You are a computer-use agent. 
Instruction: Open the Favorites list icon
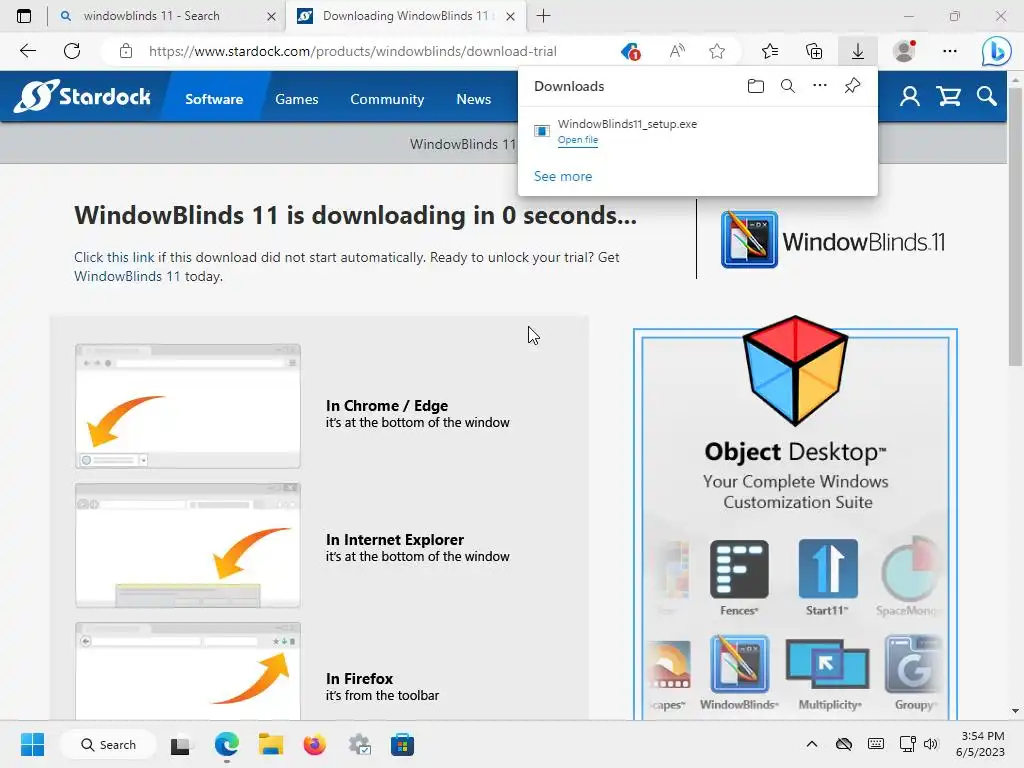point(770,51)
